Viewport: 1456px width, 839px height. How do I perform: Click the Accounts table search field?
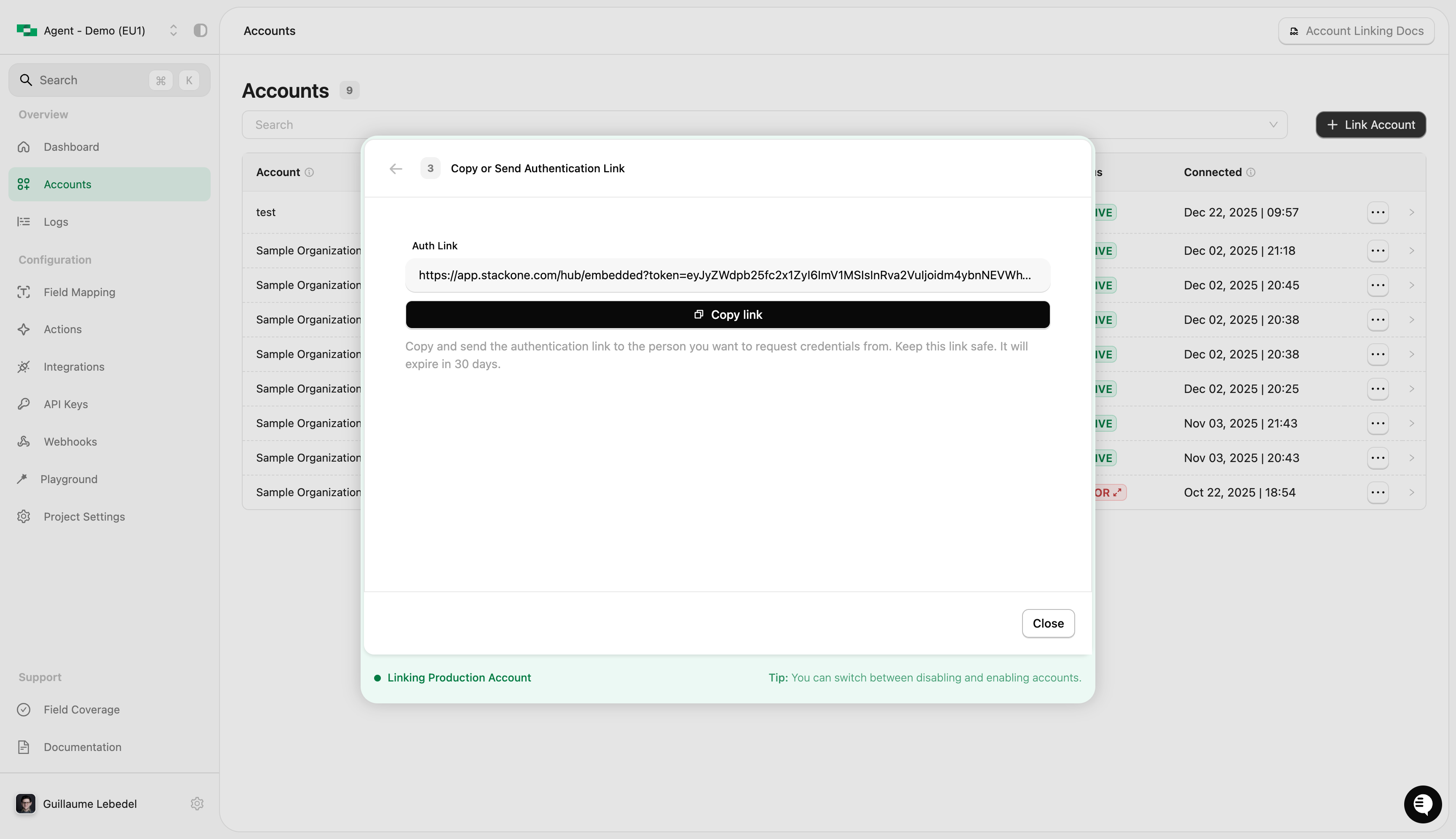pos(764,125)
